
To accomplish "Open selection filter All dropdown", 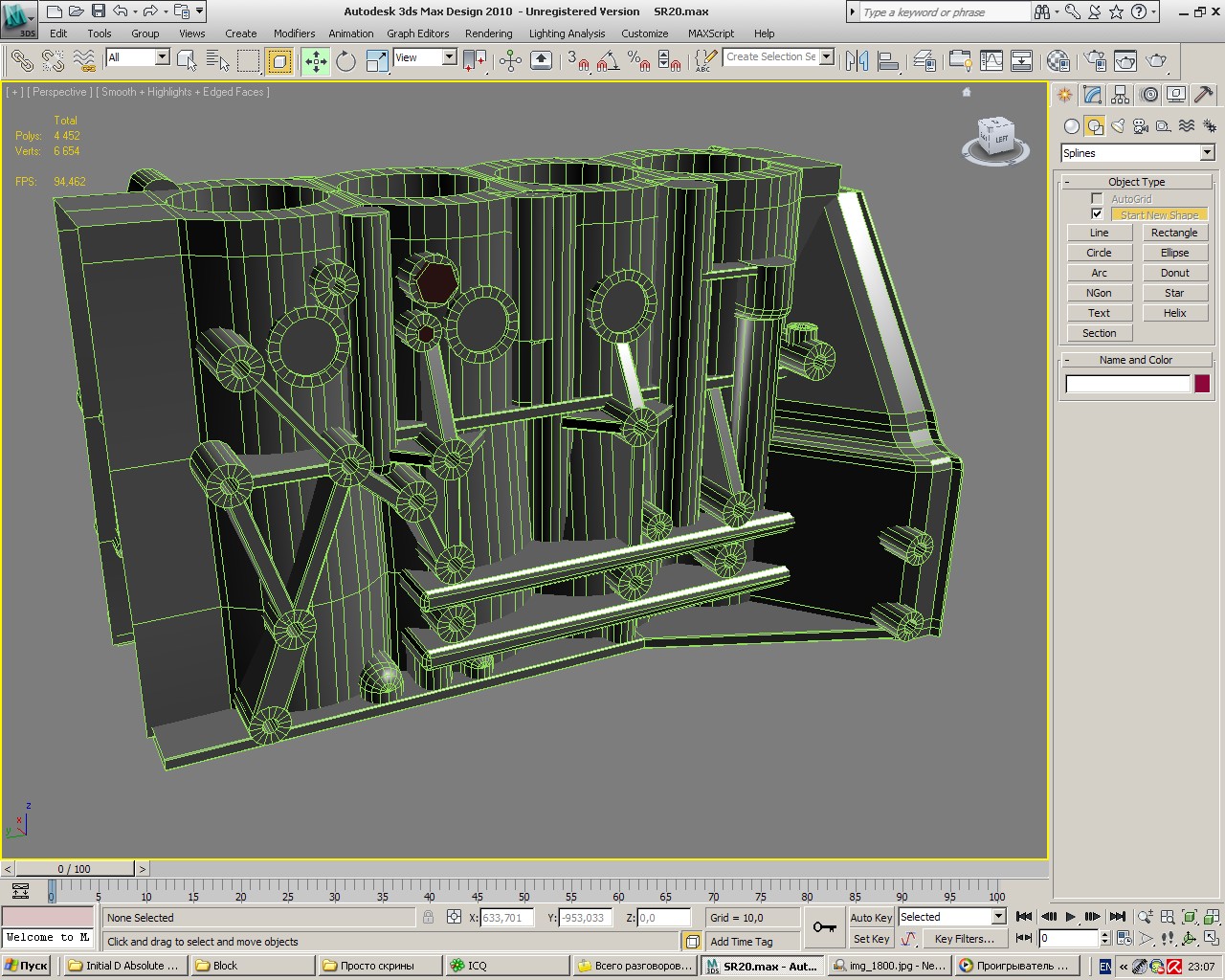I will (162, 57).
